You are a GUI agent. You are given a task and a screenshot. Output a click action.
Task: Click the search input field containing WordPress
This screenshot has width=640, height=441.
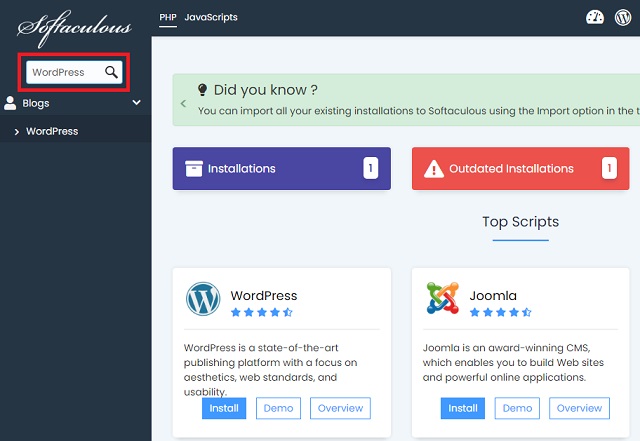click(x=64, y=72)
